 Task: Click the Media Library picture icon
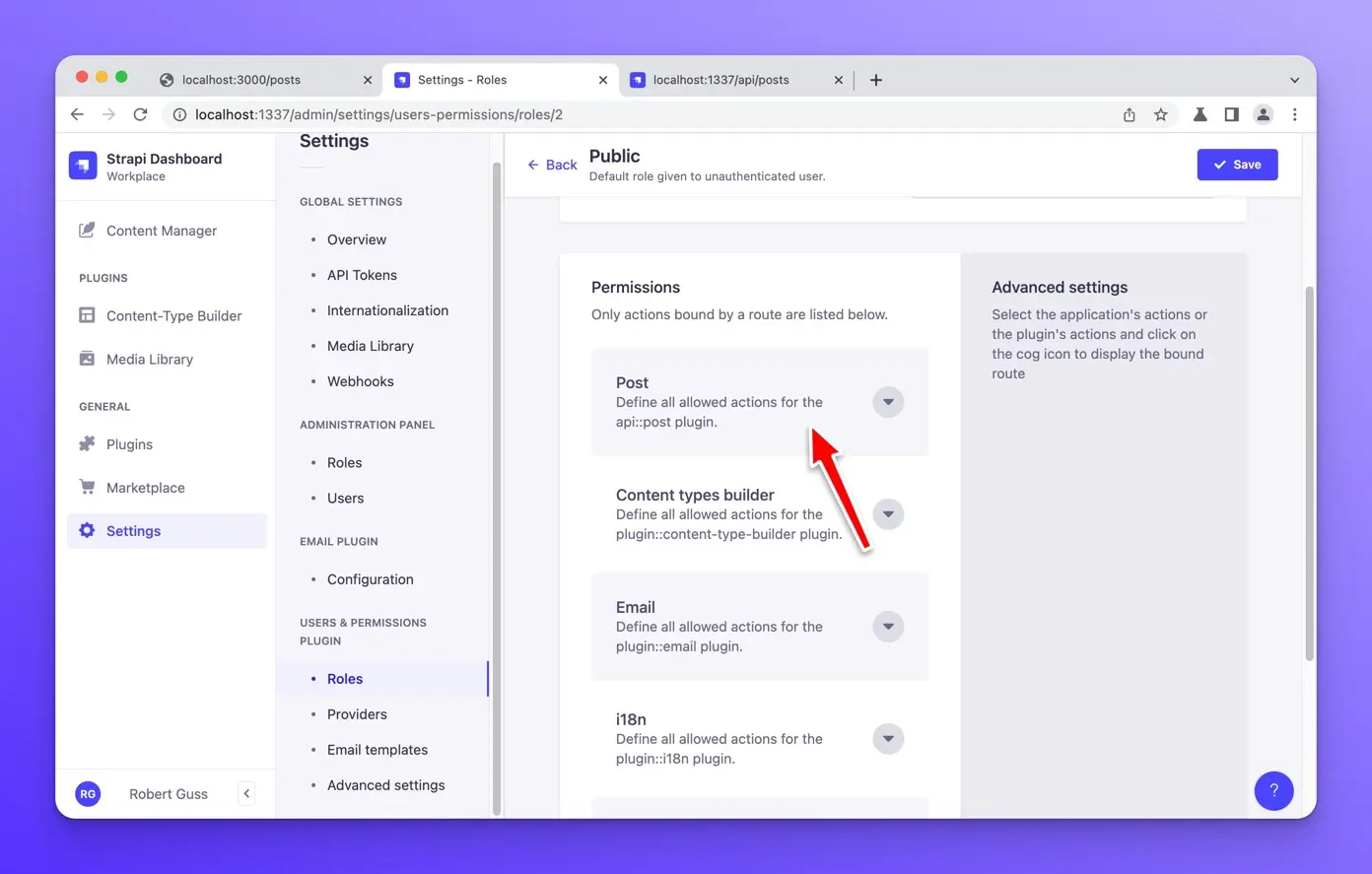click(87, 359)
